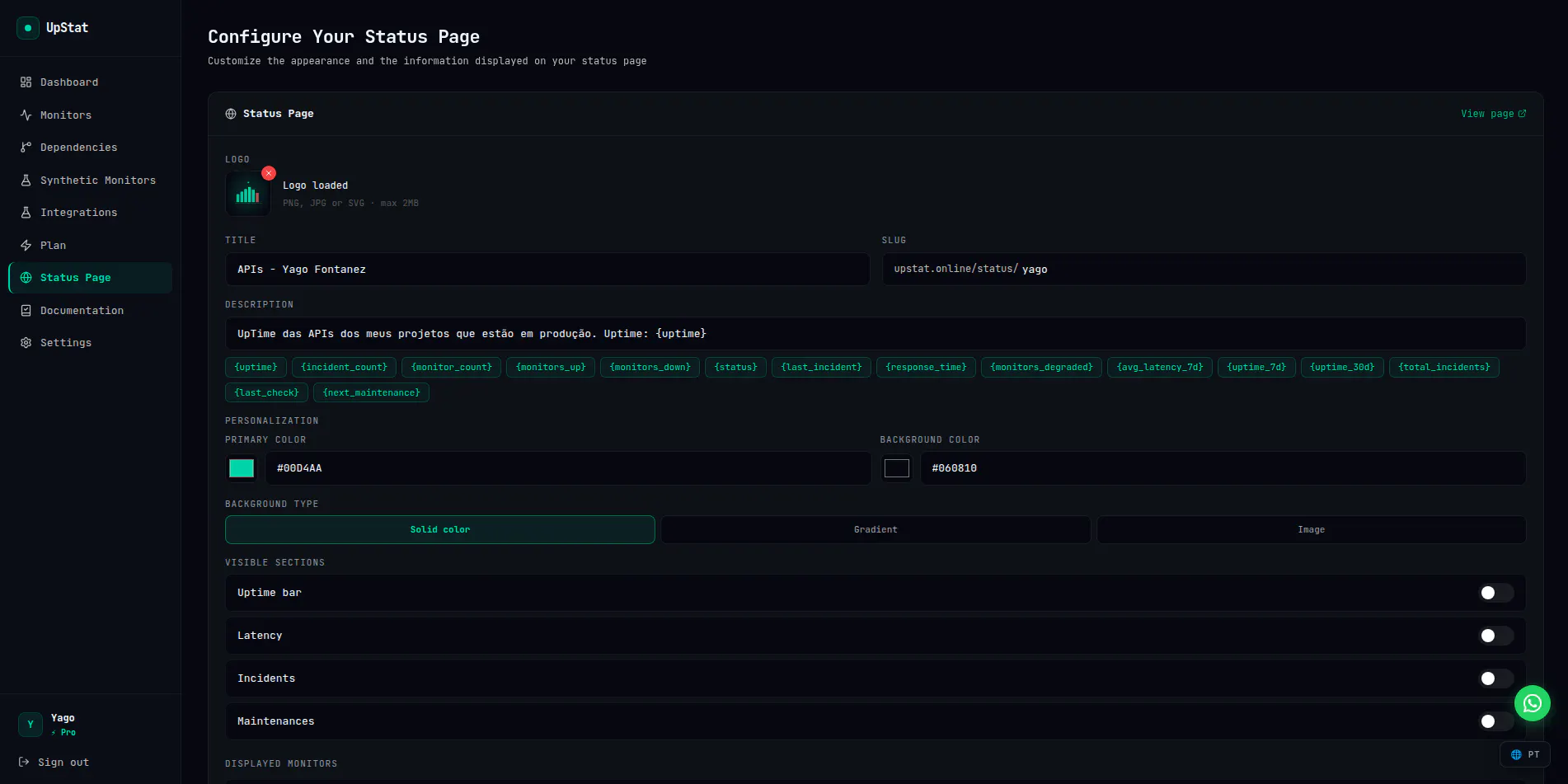Image resolution: width=1568 pixels, height=784 pixels.
Task: Toggle the Uptime bar section switch
Action: [x=1496, y=593]
